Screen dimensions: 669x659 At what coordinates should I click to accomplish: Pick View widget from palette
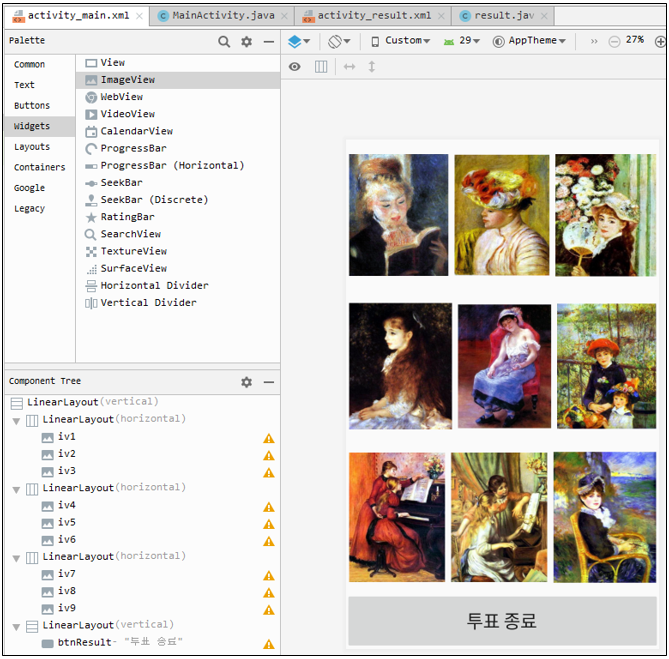[x=178, y=63]
